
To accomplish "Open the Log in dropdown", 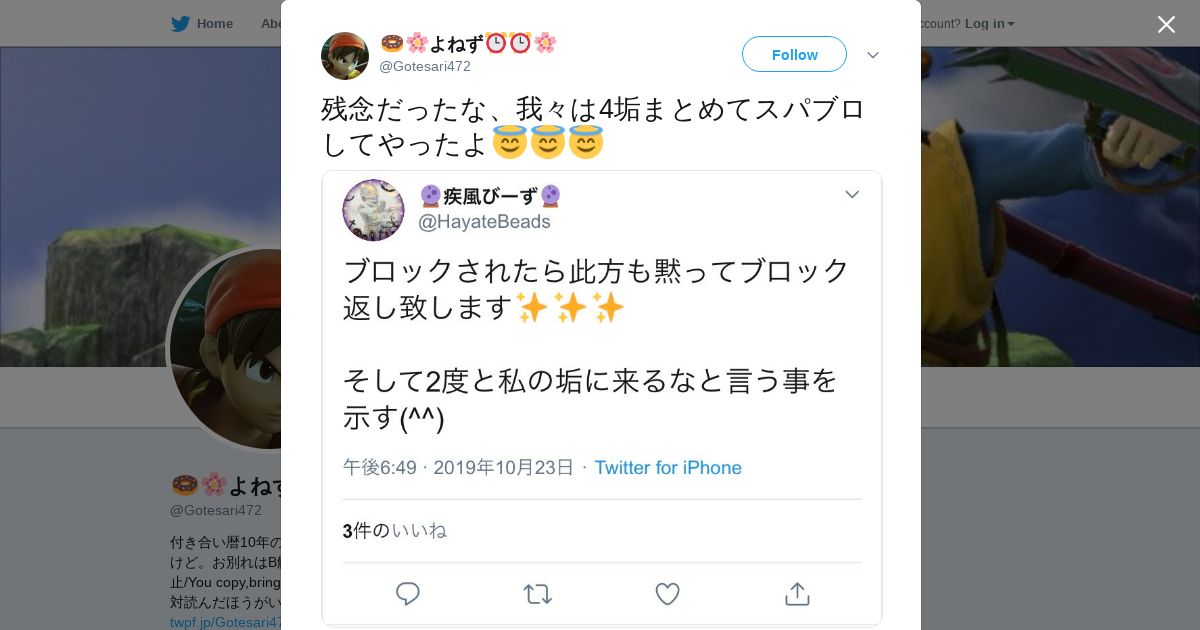I will tap(989, 23).
